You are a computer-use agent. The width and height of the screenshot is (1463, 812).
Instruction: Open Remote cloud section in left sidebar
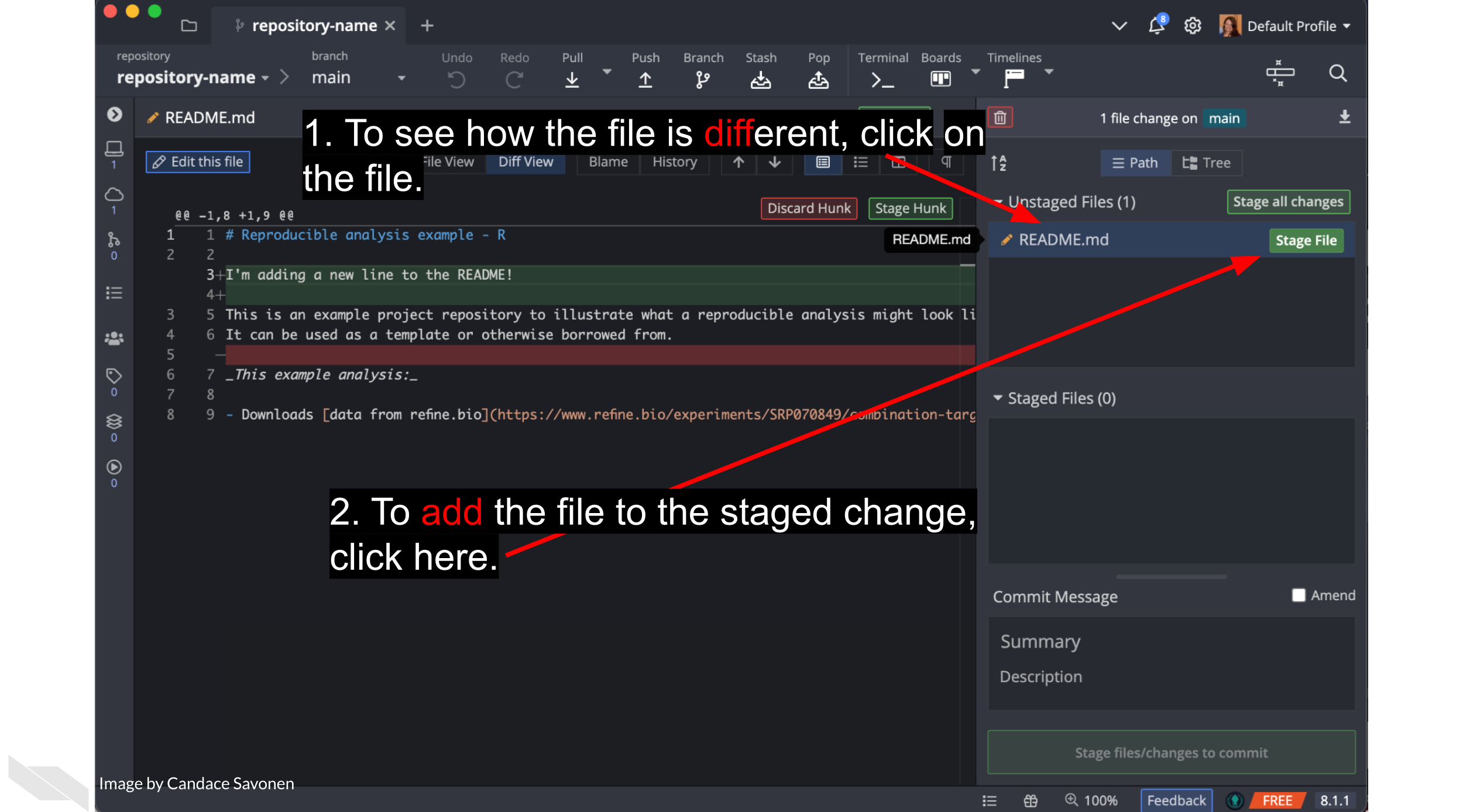[114, 200]
